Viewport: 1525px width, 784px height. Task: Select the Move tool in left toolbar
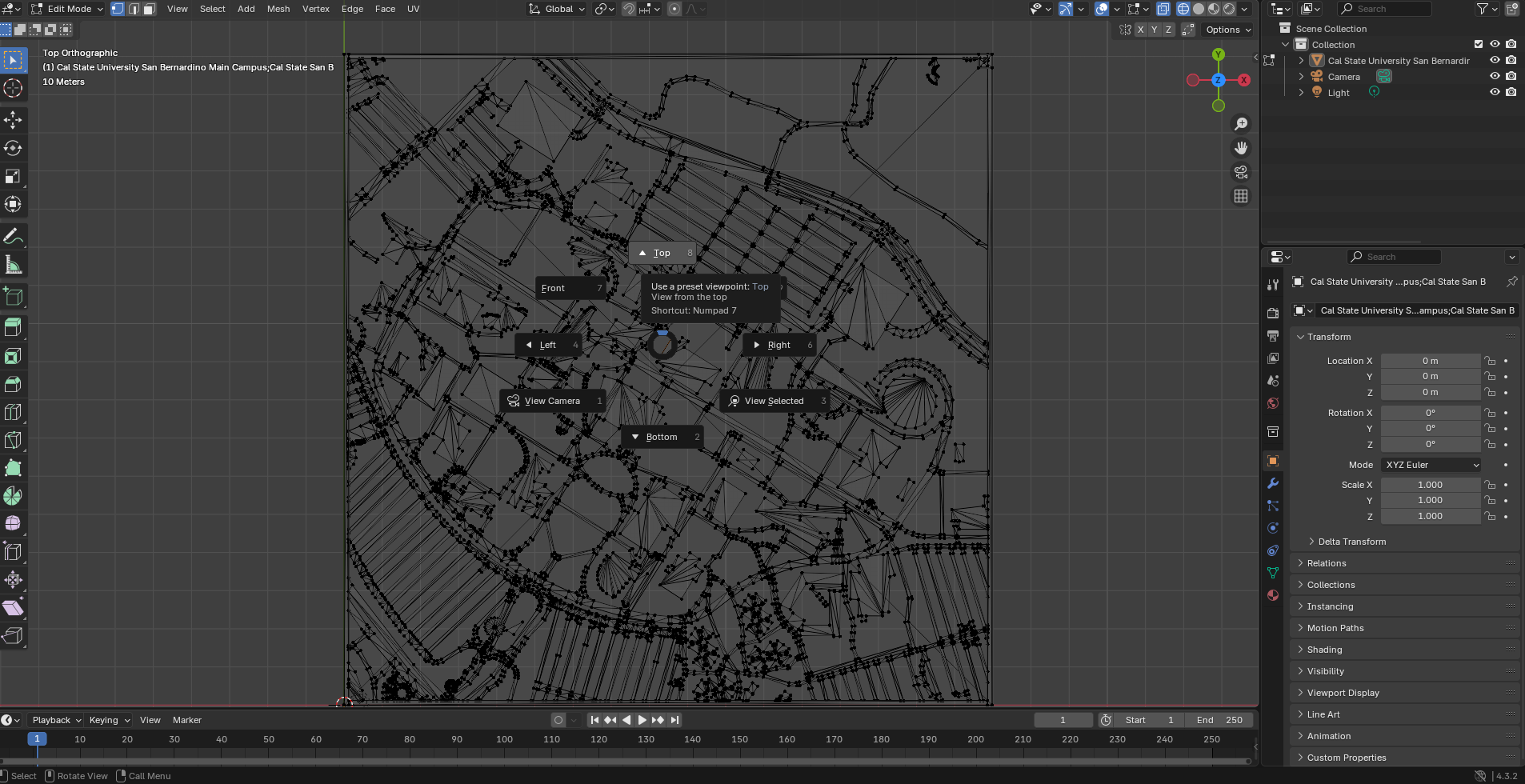[13, 120]
